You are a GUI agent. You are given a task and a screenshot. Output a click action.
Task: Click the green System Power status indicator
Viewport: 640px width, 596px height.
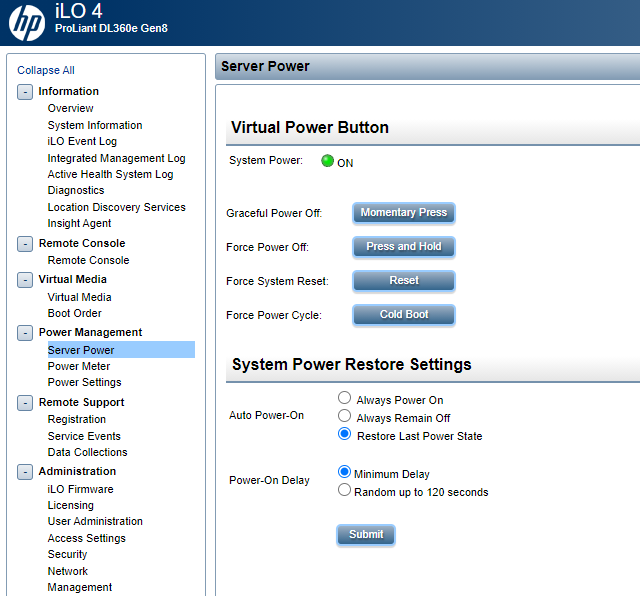pyautogui.click(x=327, y=161)
